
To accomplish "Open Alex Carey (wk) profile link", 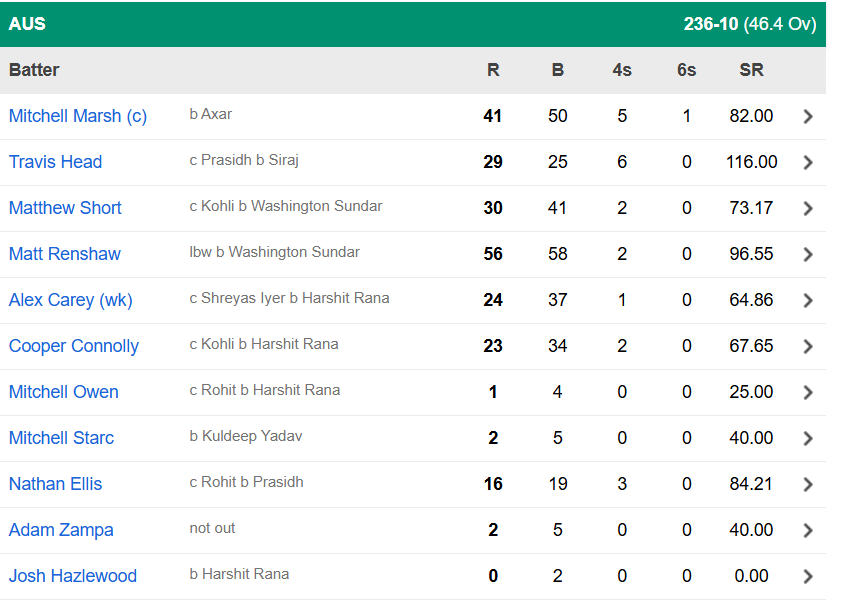I will (71, 300).
